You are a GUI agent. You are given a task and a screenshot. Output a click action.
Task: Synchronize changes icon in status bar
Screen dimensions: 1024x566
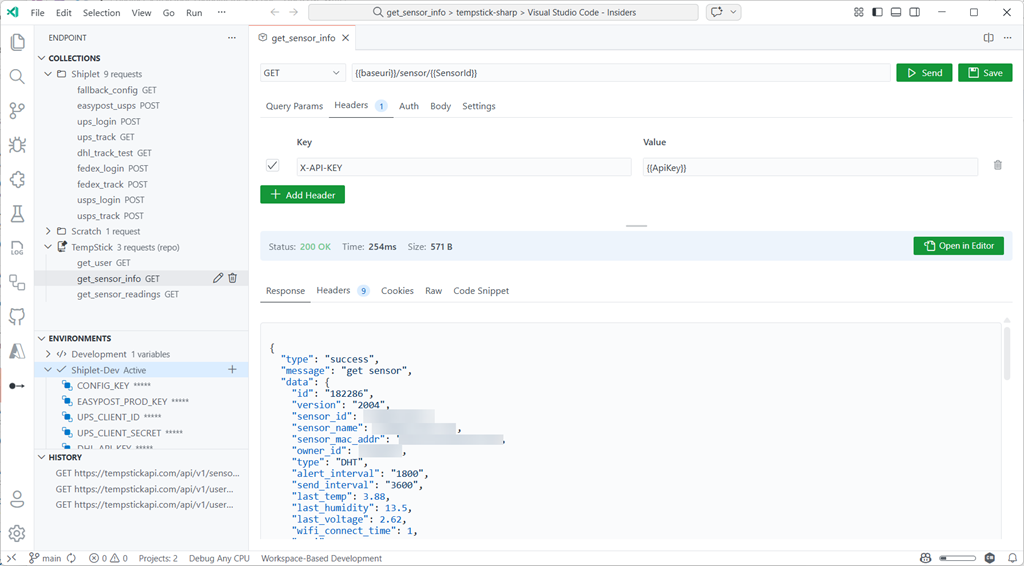coord(71,558)
